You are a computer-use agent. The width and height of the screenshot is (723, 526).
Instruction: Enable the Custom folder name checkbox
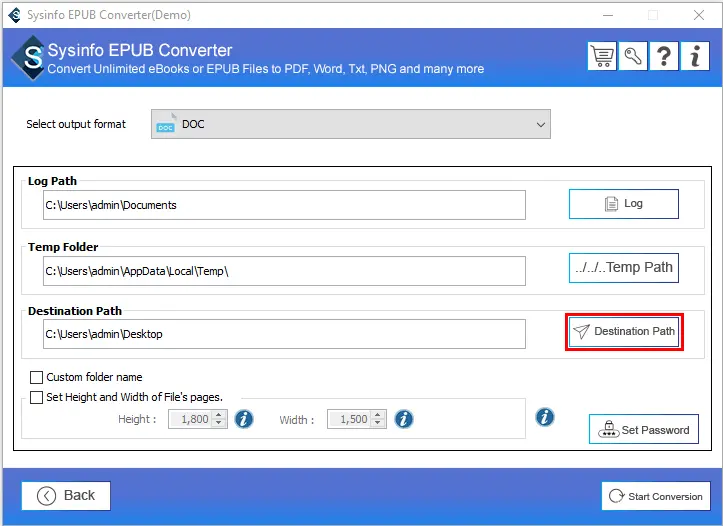[x=37, y=378]
